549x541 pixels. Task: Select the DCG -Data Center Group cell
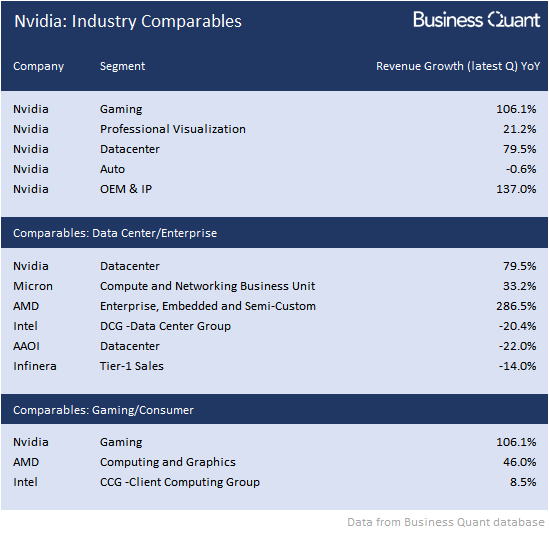165,326
